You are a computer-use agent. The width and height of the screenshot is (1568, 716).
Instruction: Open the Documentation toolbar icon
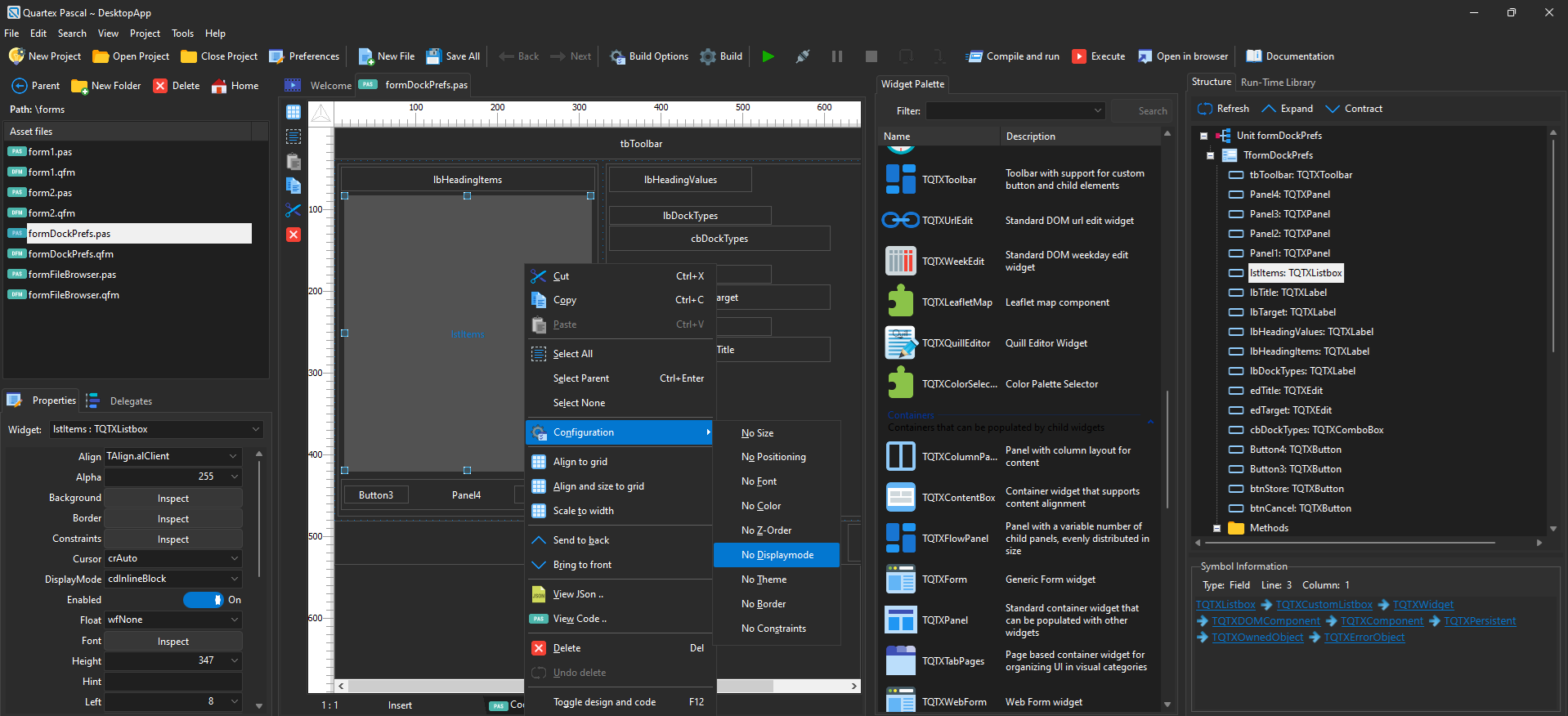coord(1253,56)
